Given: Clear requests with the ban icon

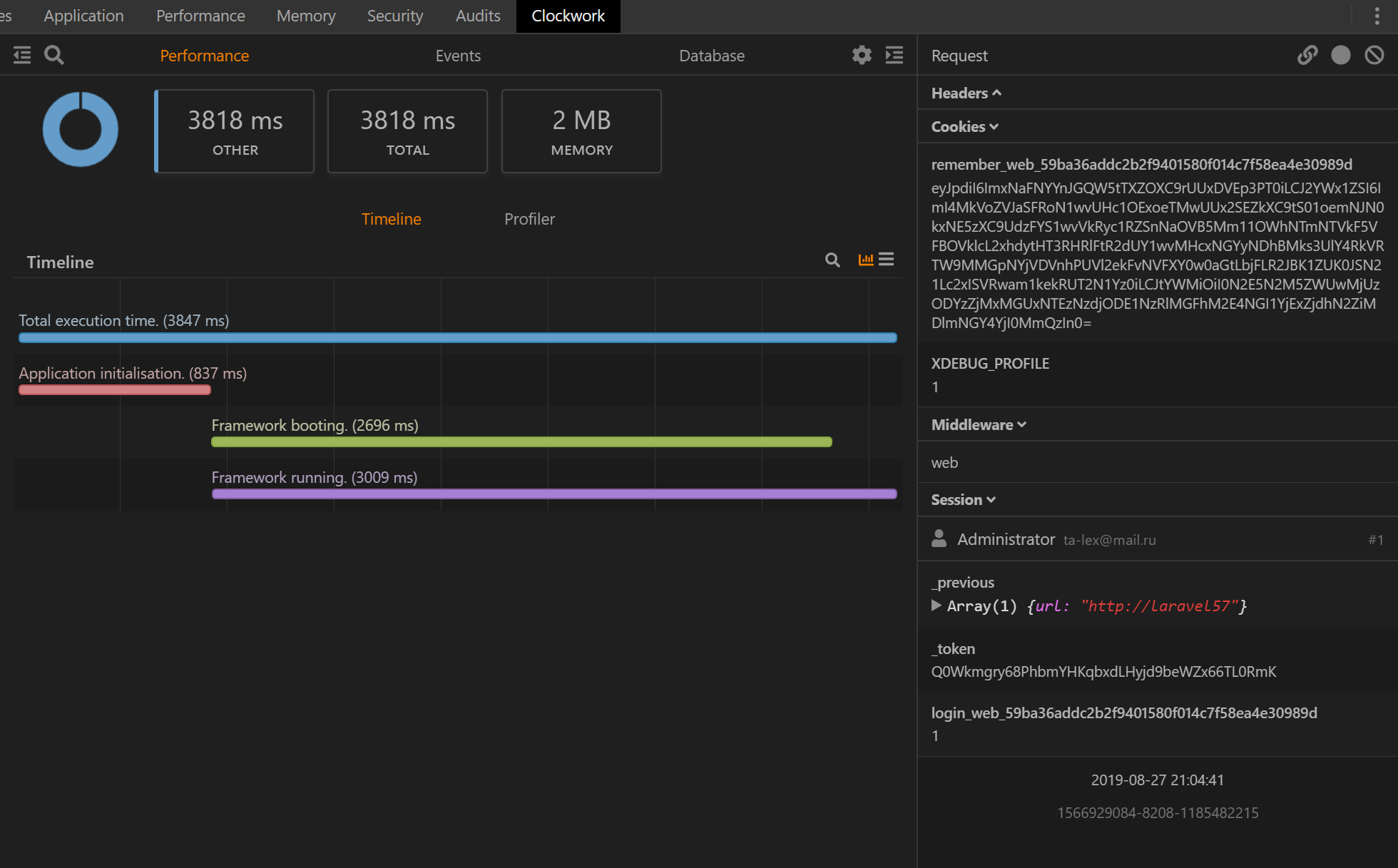Looking at the screenshot, I should coord(1374,55).
